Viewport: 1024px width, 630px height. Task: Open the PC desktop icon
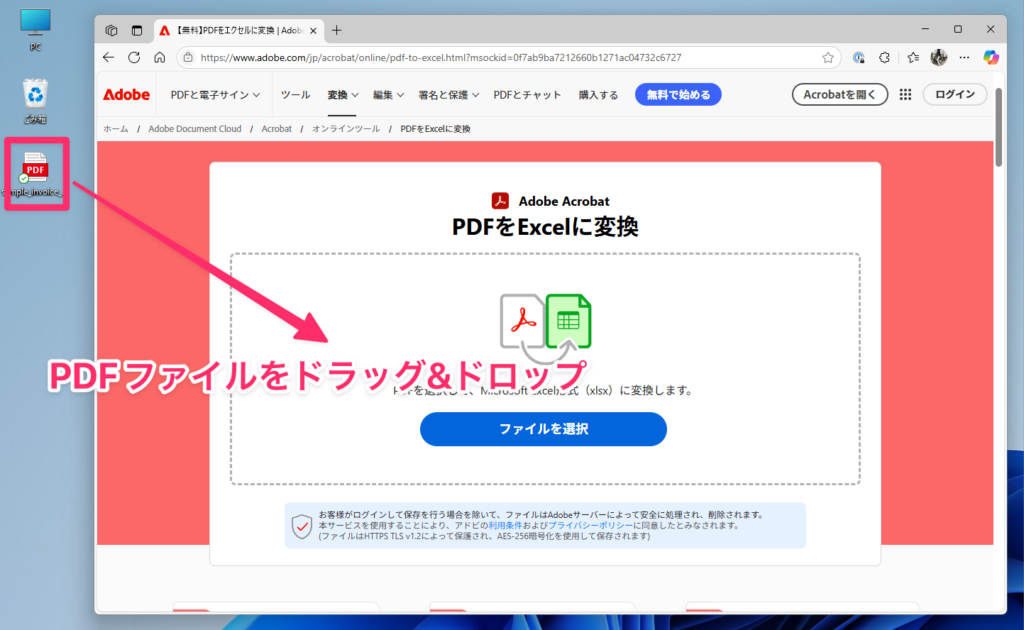pos(35,29)
